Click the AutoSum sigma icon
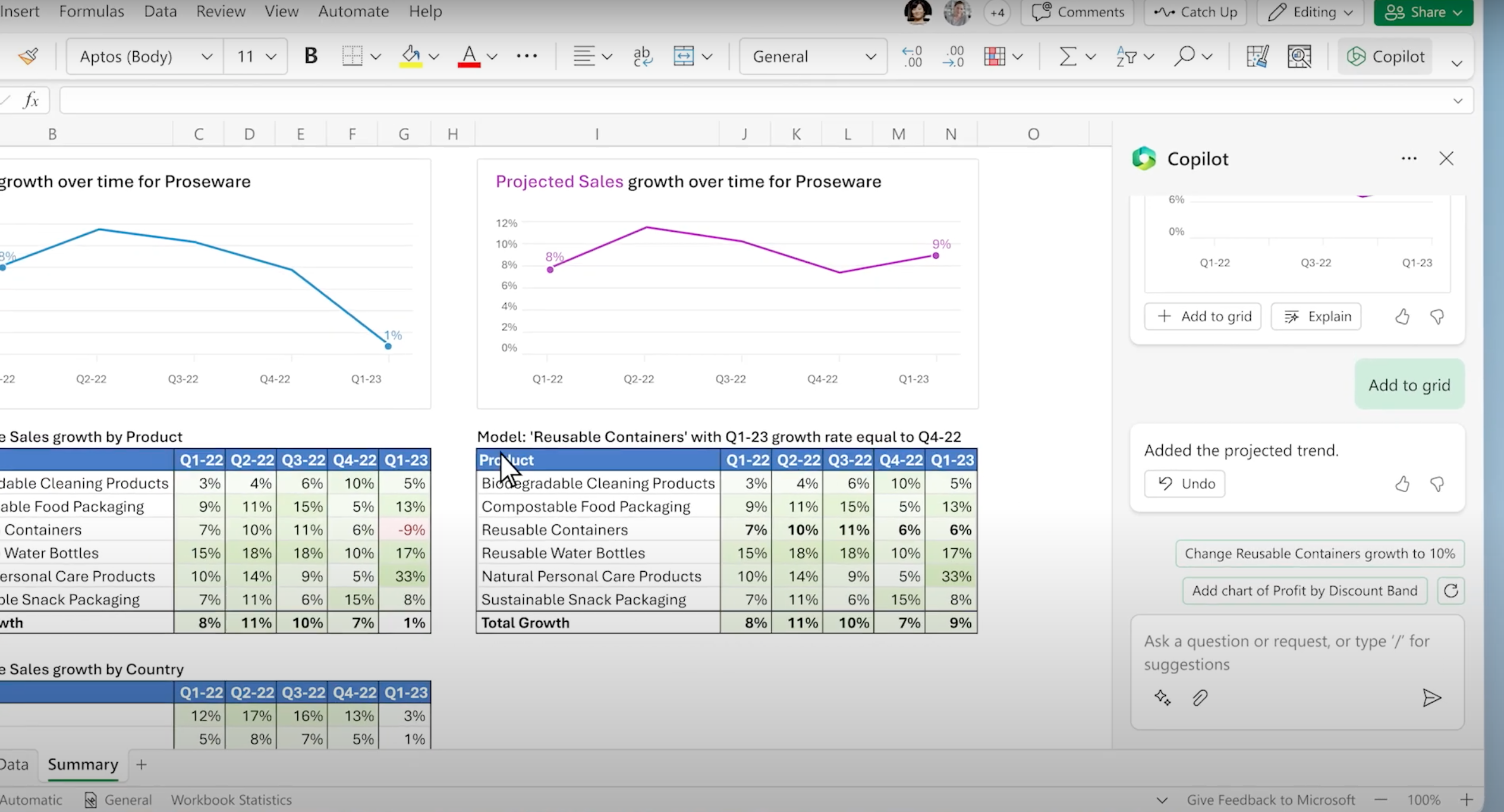1504x812 pixels. pos(1068,56)
